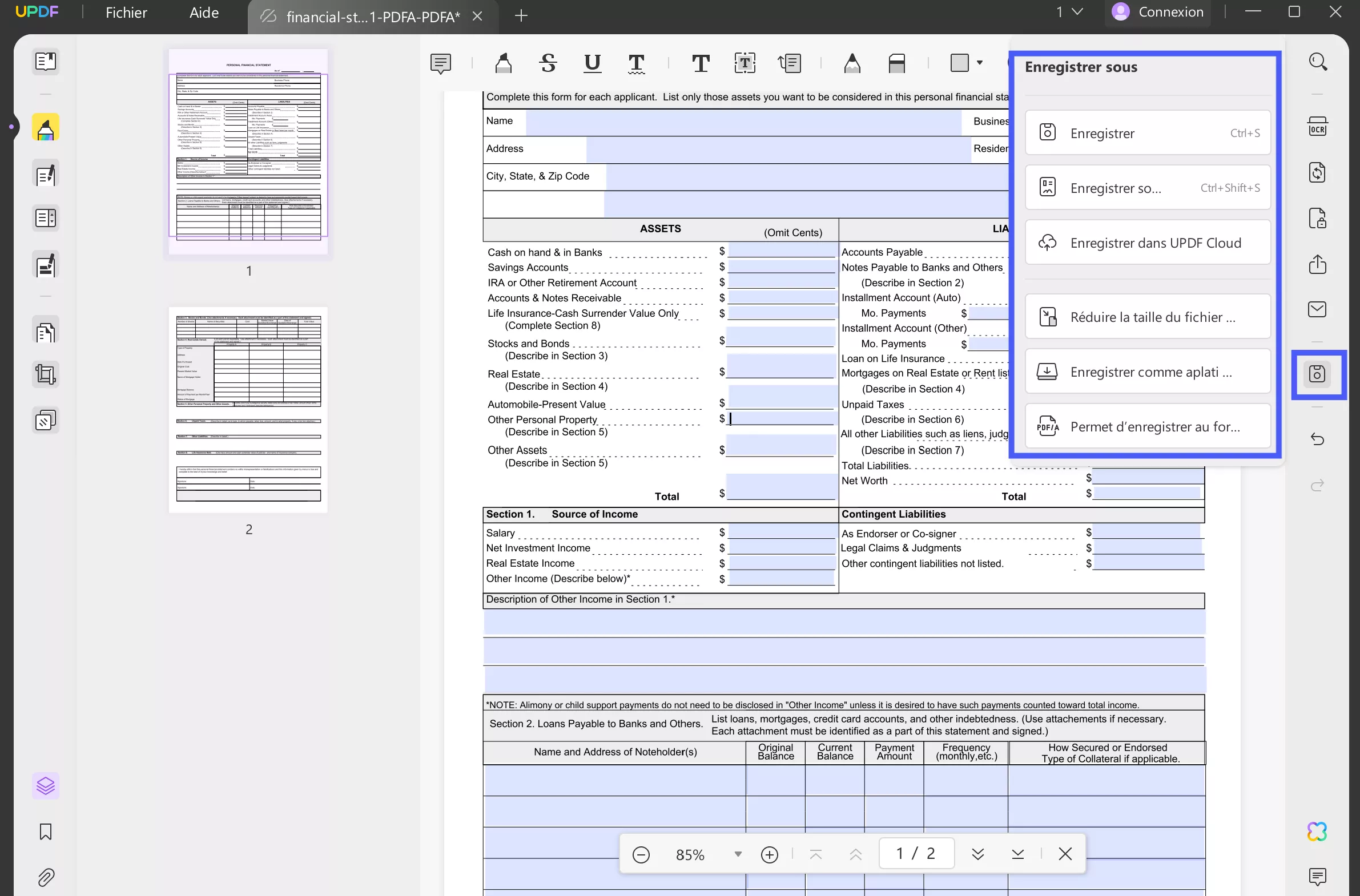This screenshot has width=1360, height=896.
Task: Open the sticky note comment tool
Action: [x=440, y=63]
